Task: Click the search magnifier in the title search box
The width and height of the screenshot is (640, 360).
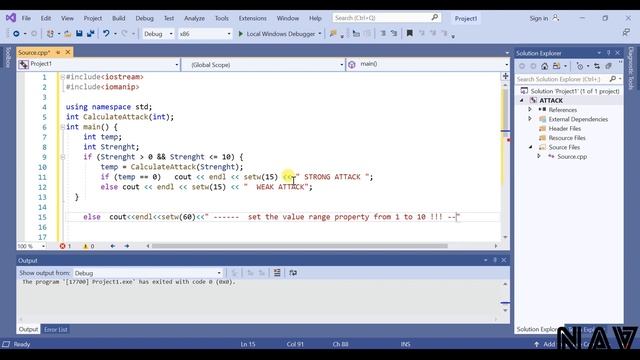Action: (x=435, y=18)
